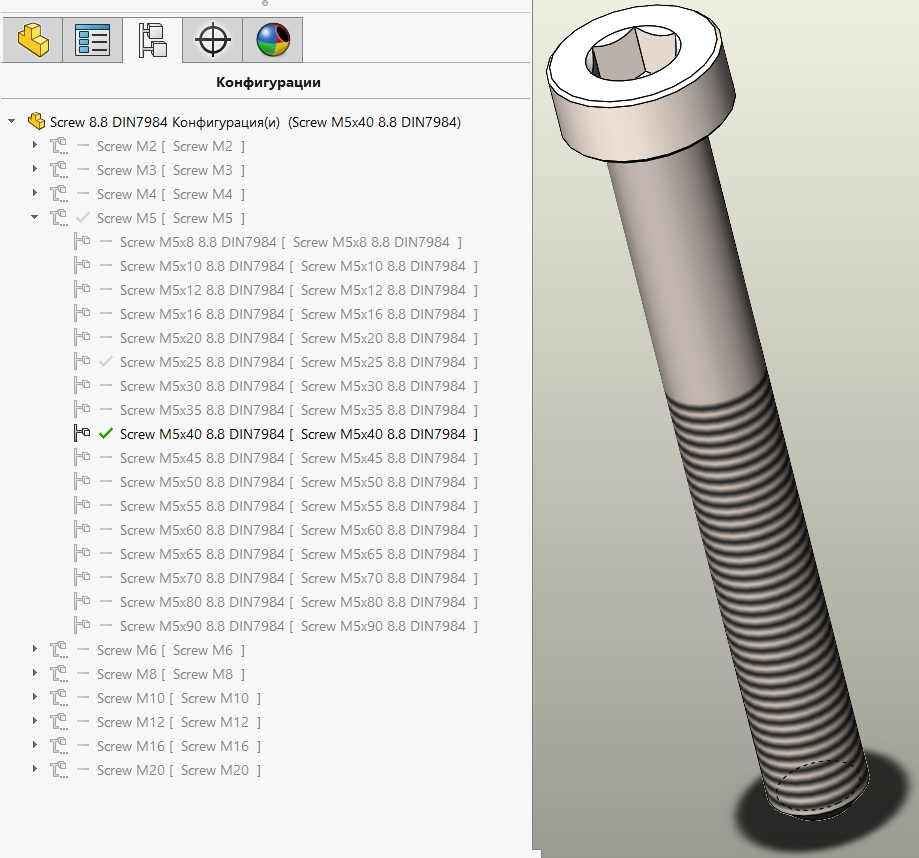Viewport: 919px width, 858px height.
Task: Open the DisplayManager color ball tab
Action: 271,41
